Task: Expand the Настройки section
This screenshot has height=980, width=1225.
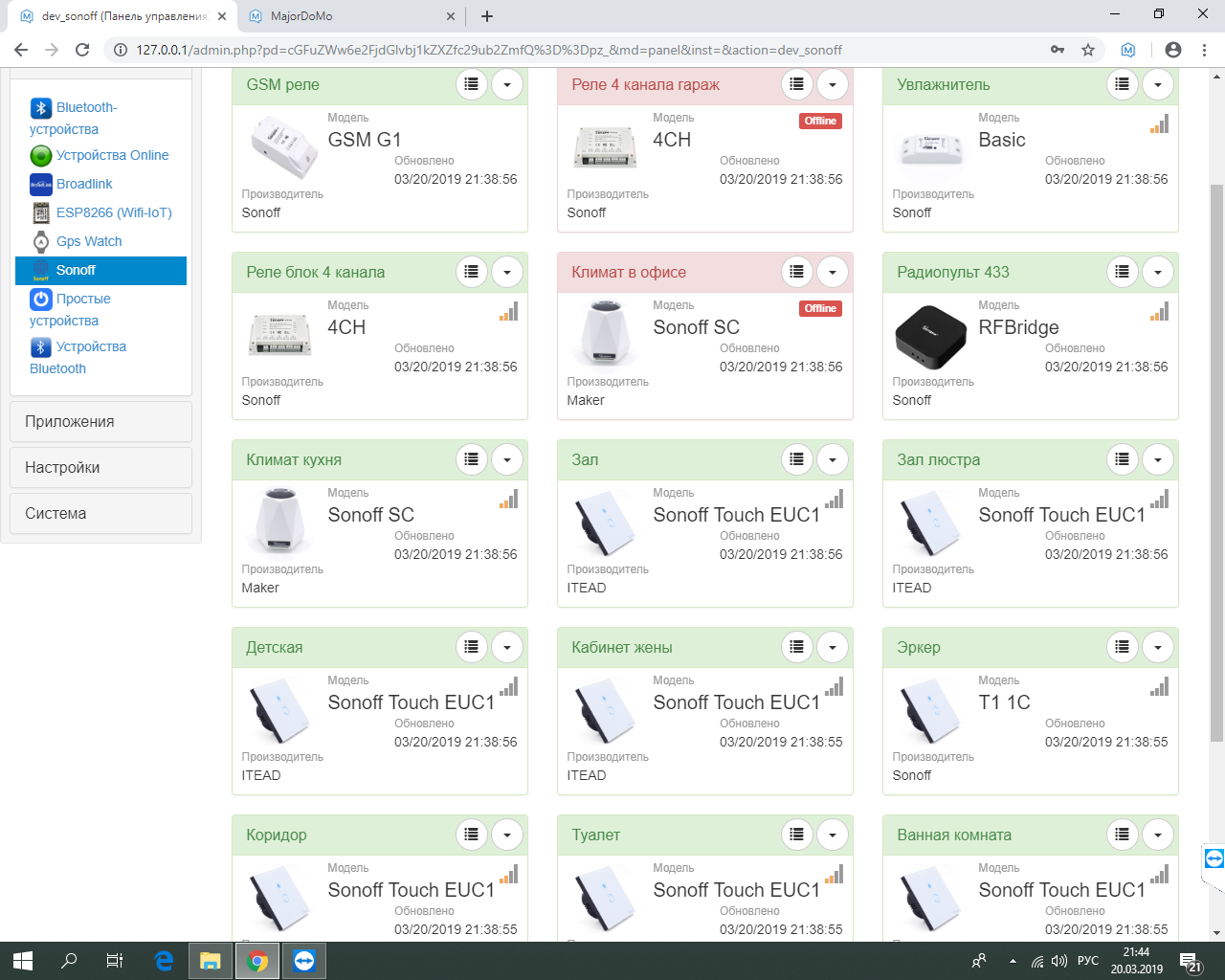Action: pyautogui.click(x=100, y=468)
